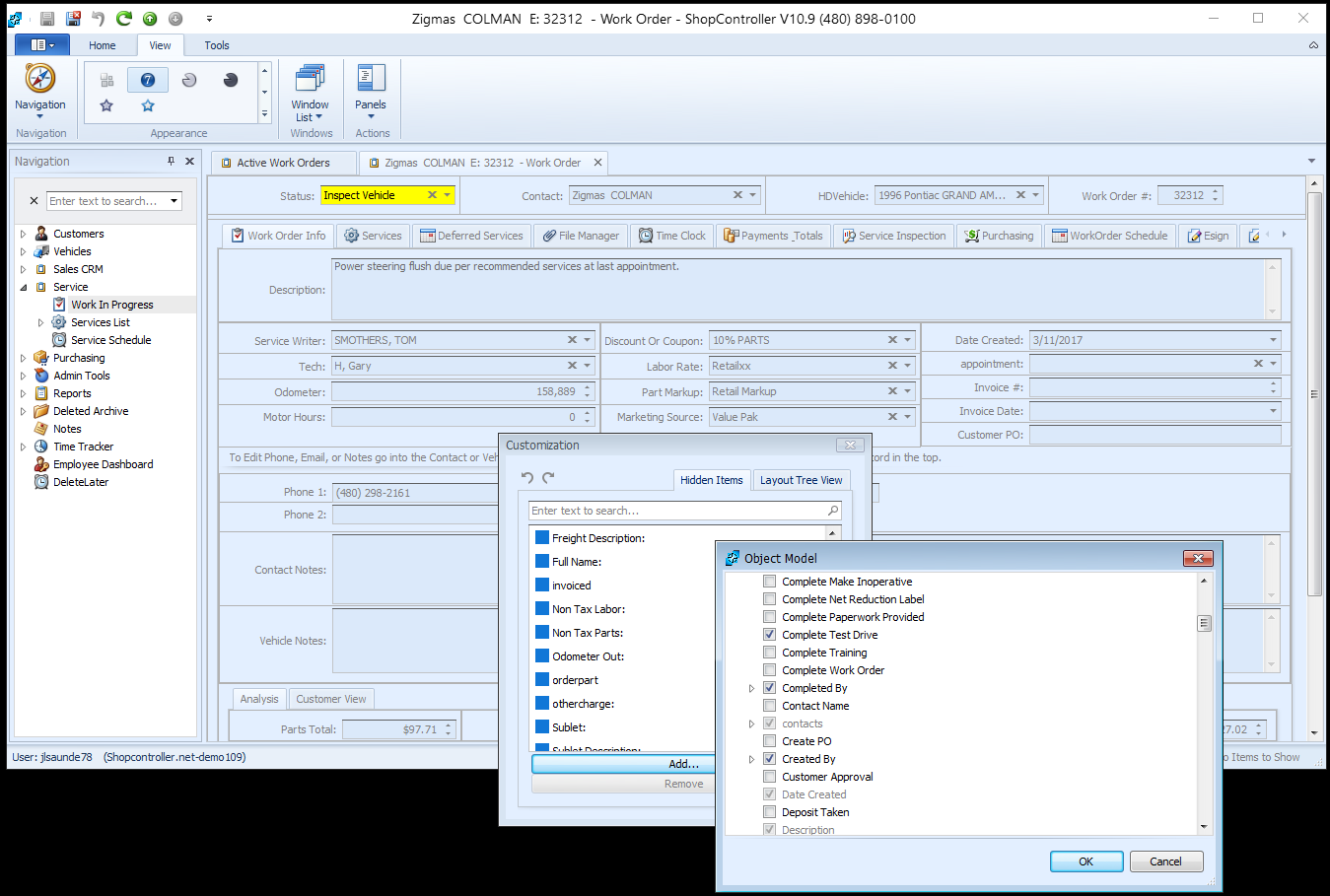Expand the Created By node in Object Model
1330x896 pixels.
(751, 759)
